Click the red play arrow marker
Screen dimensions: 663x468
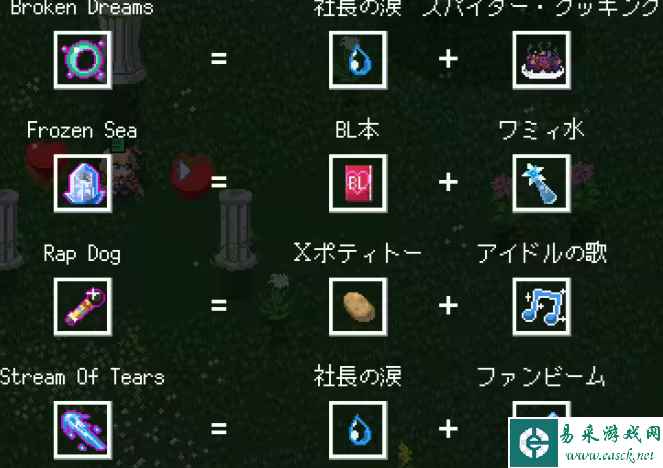[x=189, y=174]
